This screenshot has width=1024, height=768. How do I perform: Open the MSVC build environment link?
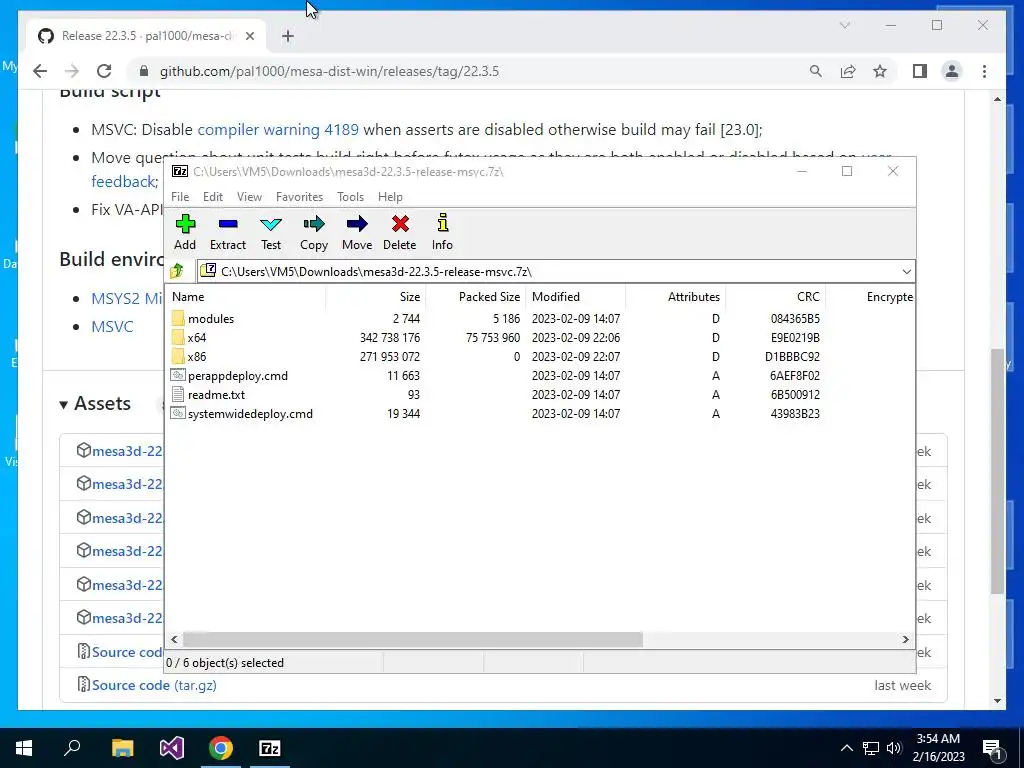point(112,327)
